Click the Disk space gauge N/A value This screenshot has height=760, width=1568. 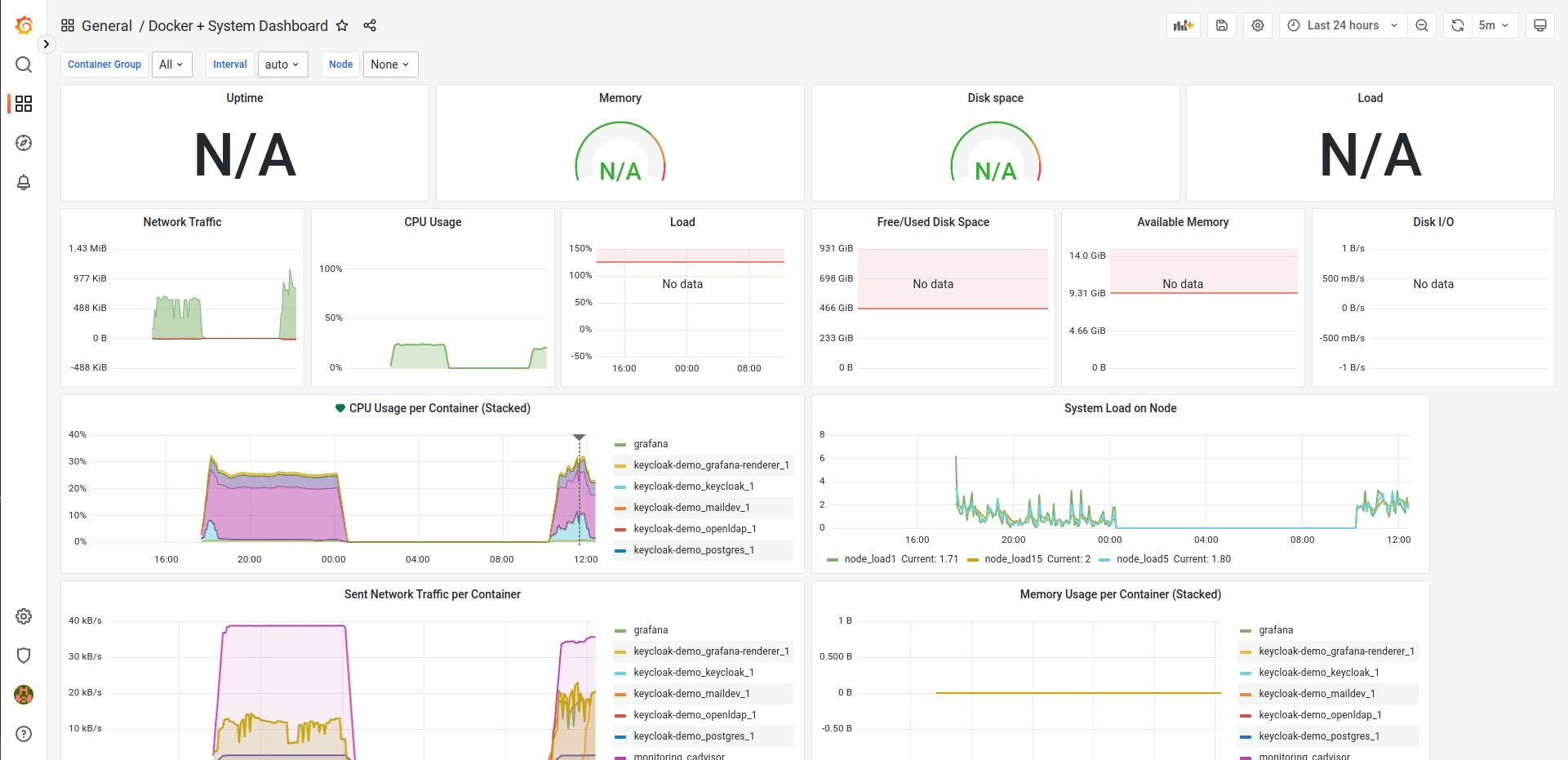pyautogui.click(x=995, y=171)
